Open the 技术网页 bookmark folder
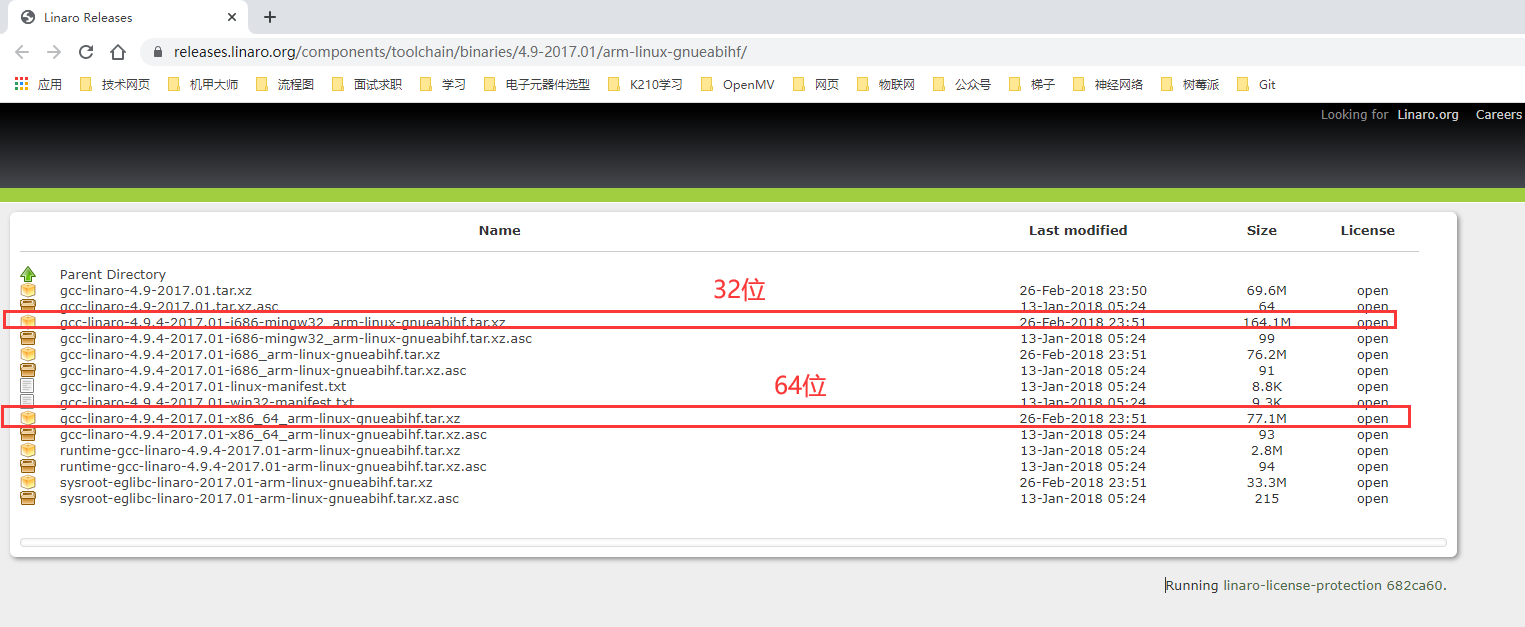The width and height of the screenshot is (1525, 627). coord(114,84)
